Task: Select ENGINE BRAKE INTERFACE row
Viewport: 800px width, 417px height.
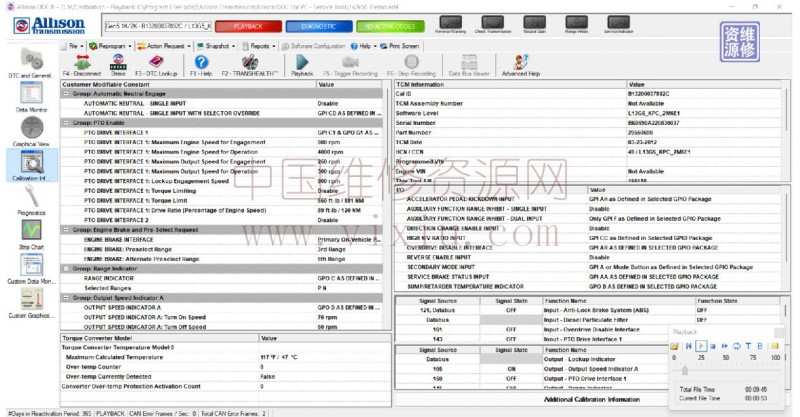Action: click(221, 239)
